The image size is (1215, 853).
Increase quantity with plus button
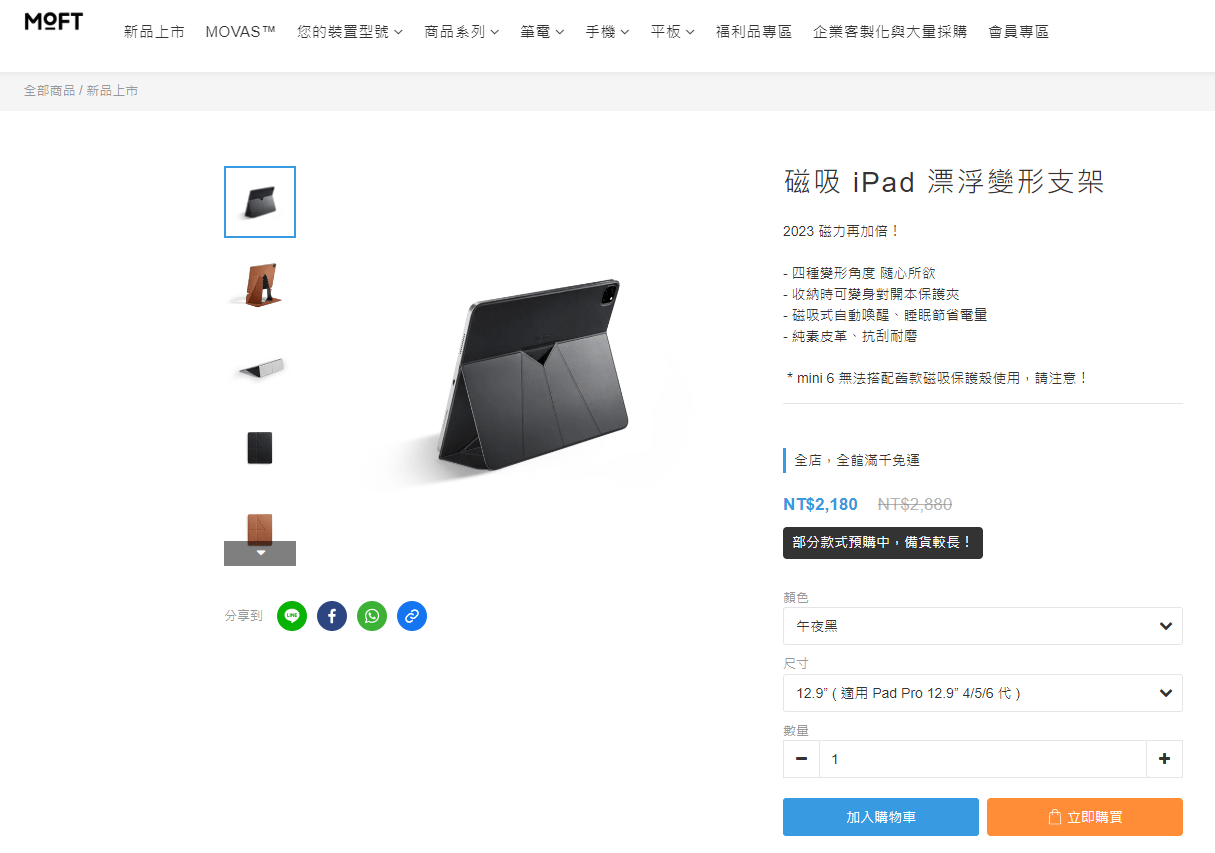tap(1164, 759)
